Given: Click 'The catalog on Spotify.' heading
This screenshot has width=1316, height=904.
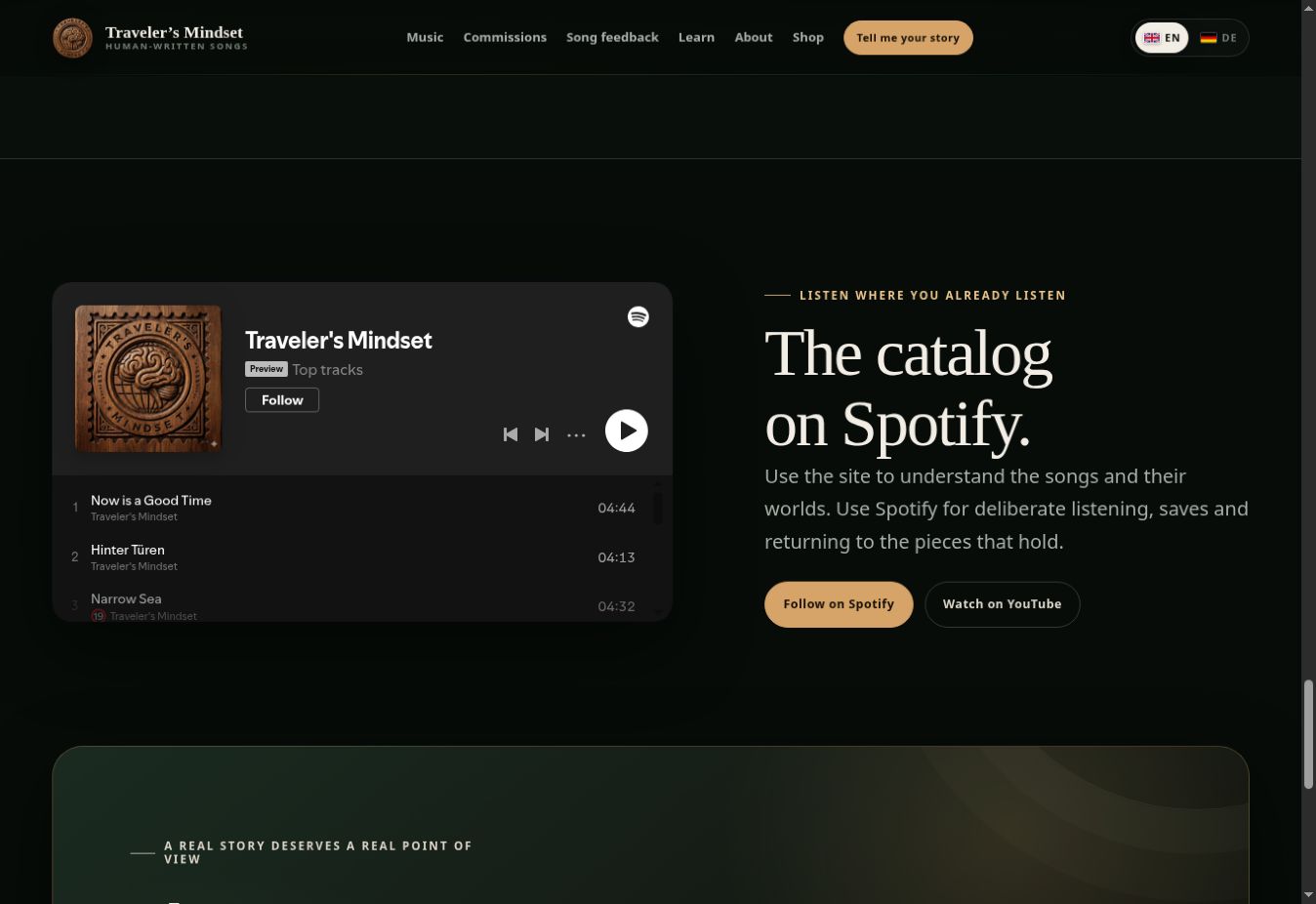Looking at the screenshot, I should pyautogui.click(x=908, y=389).
